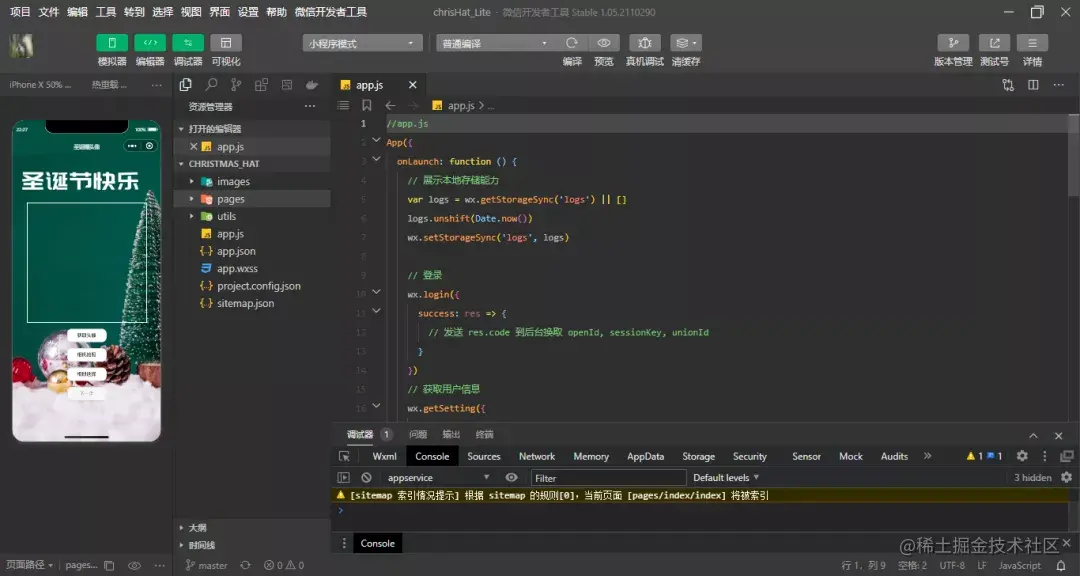Click the master branch in the status bar

[x=207, y=565]
